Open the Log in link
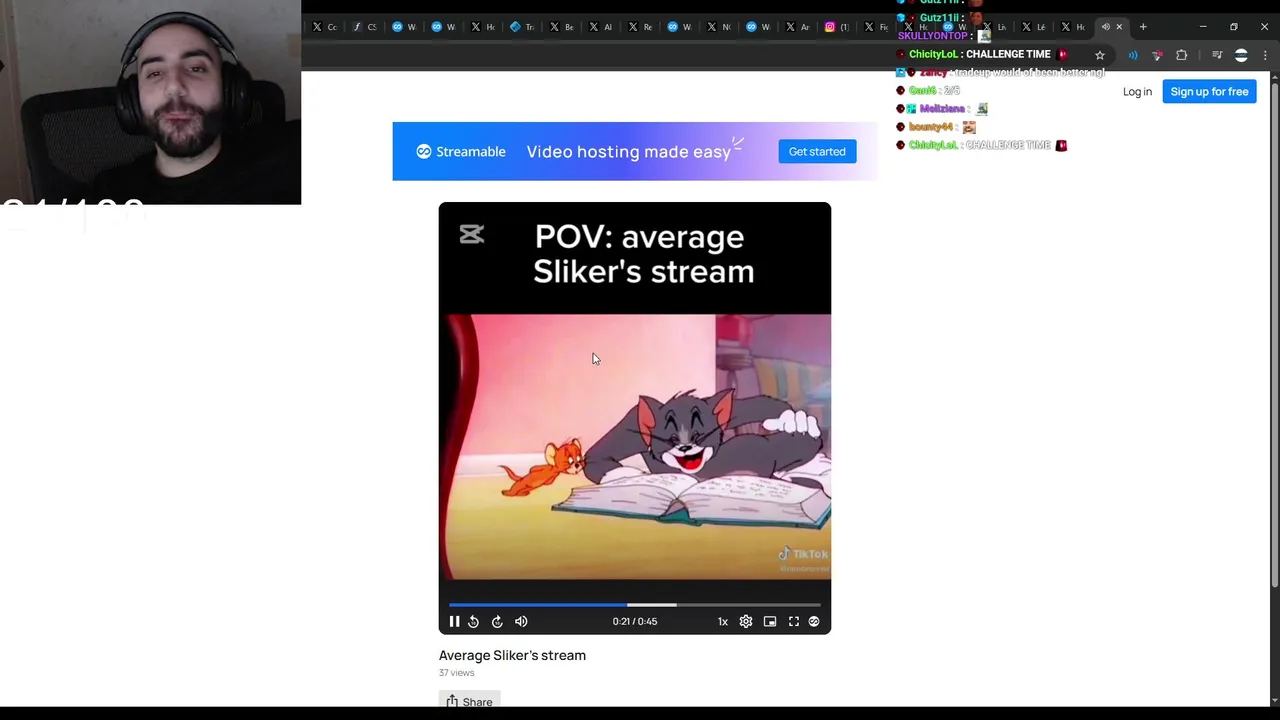Image resolution: width=1280 pixels, height=720 pixels. (1137, 91)
